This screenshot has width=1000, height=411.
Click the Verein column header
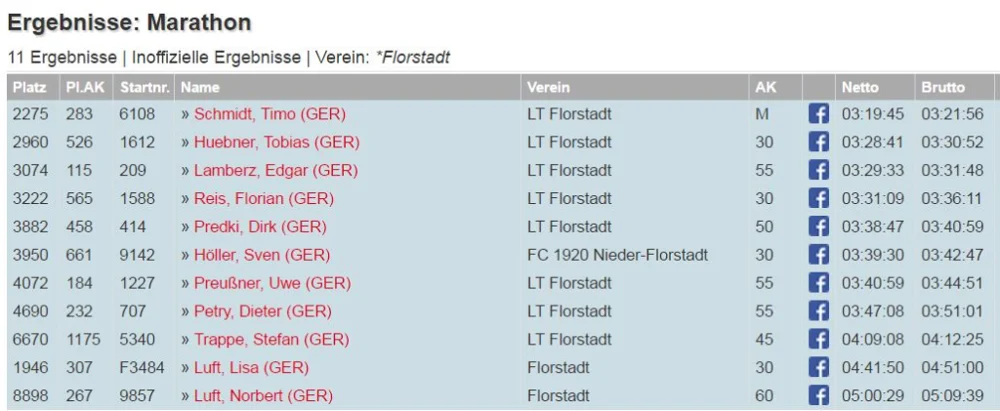(x=548, y=87)
